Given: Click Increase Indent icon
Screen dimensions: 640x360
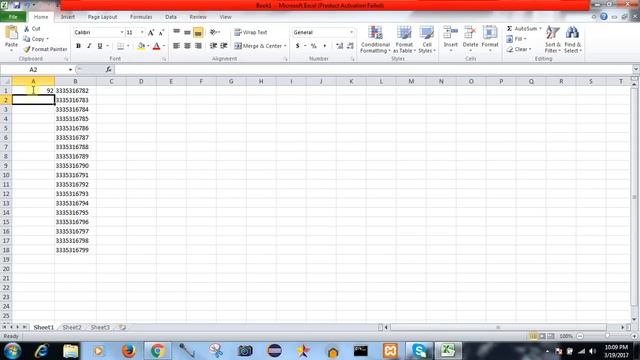Looking at the screenshot, I should 224,46.
